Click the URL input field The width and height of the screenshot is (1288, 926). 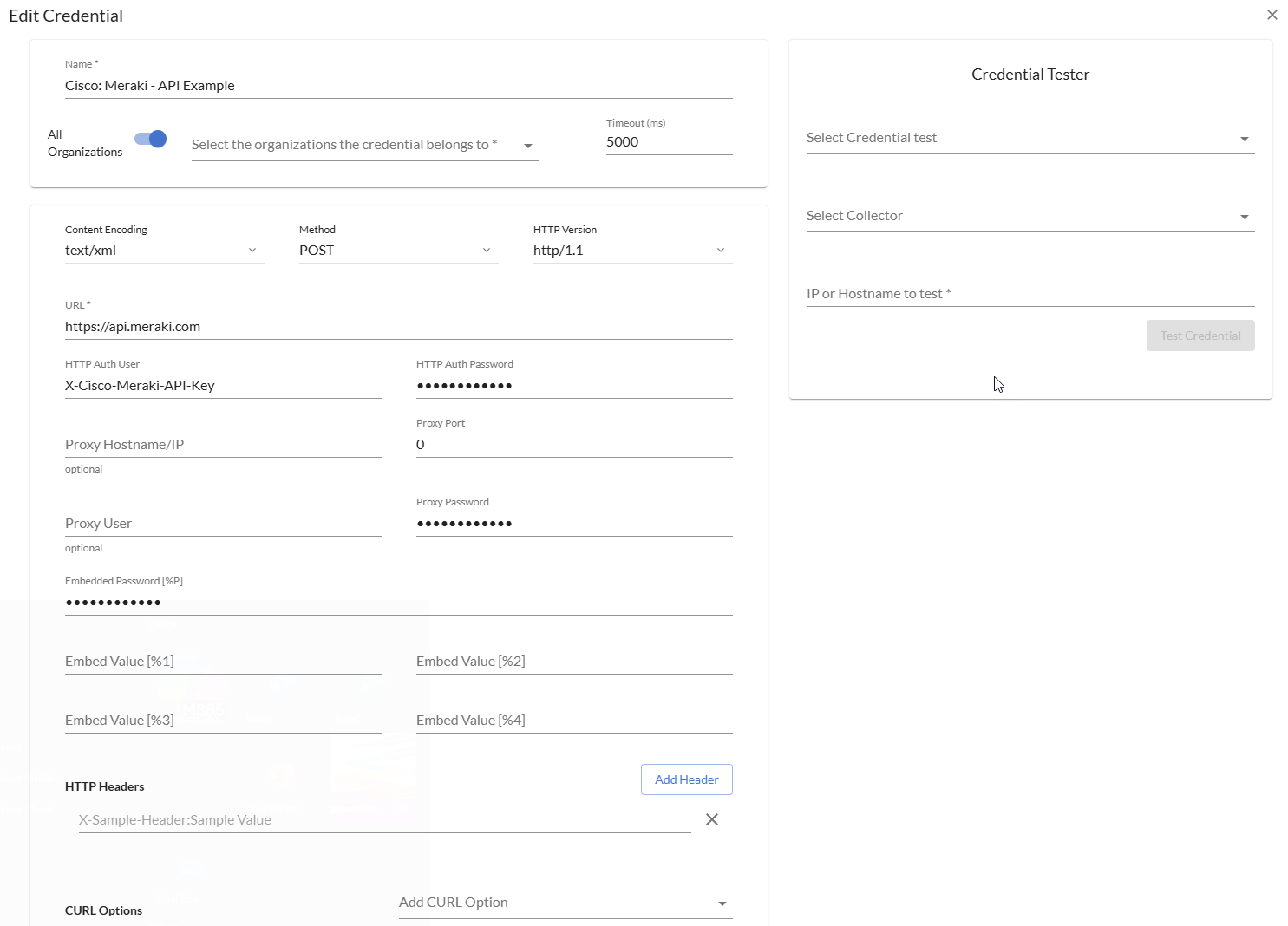coord(398,327)
